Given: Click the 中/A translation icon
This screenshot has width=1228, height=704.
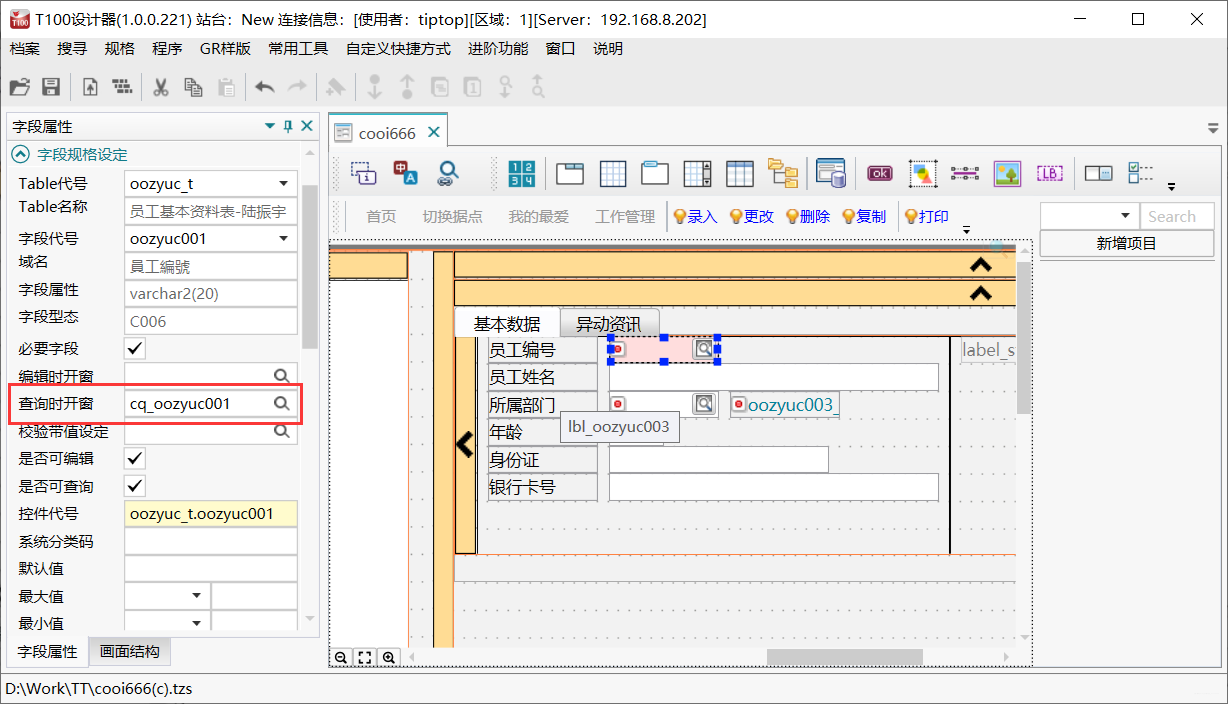Looking at the screenshot, I should click(405, 173).
